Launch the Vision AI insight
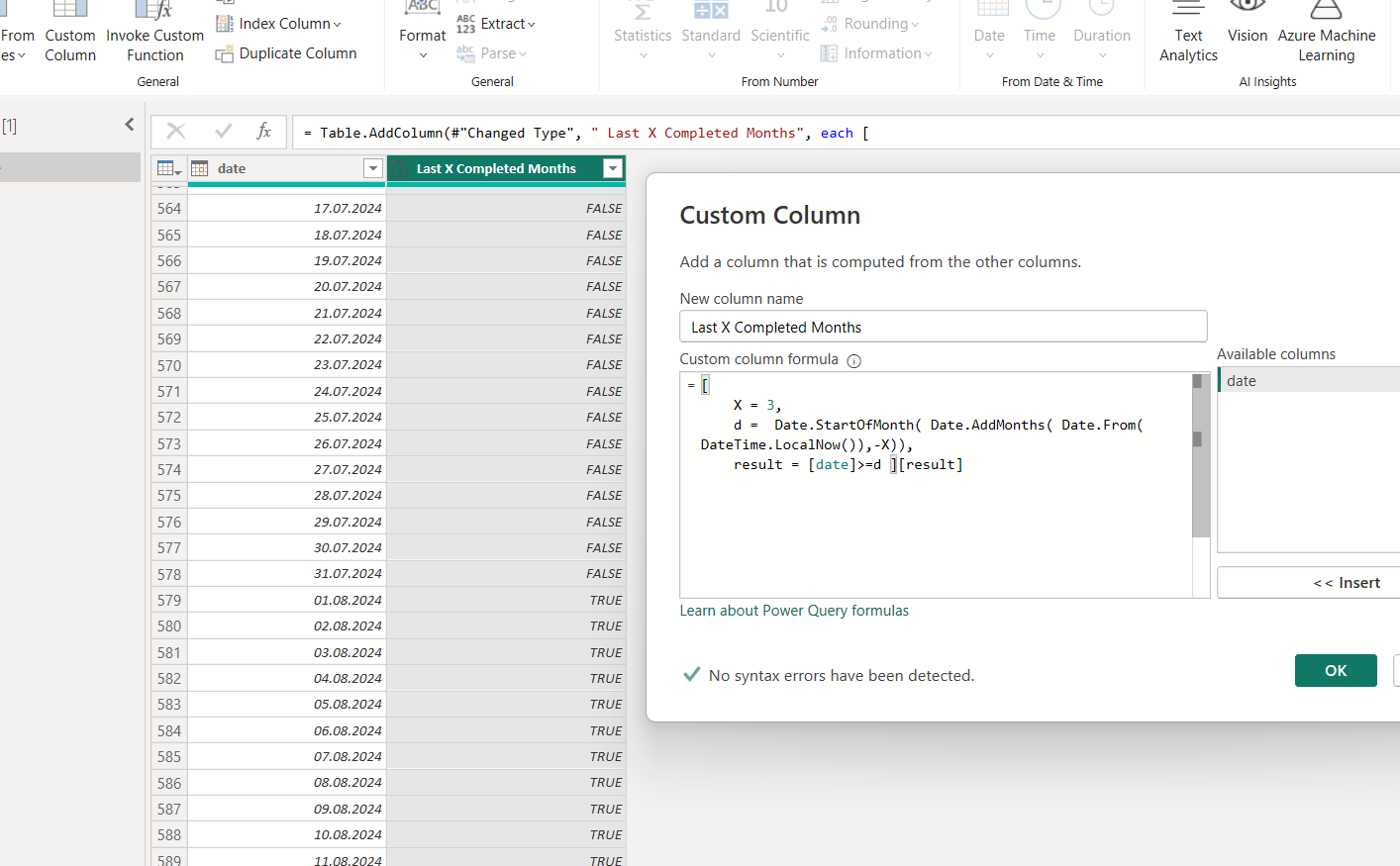Screen dimensions: 1400x866 (1248, 24)
